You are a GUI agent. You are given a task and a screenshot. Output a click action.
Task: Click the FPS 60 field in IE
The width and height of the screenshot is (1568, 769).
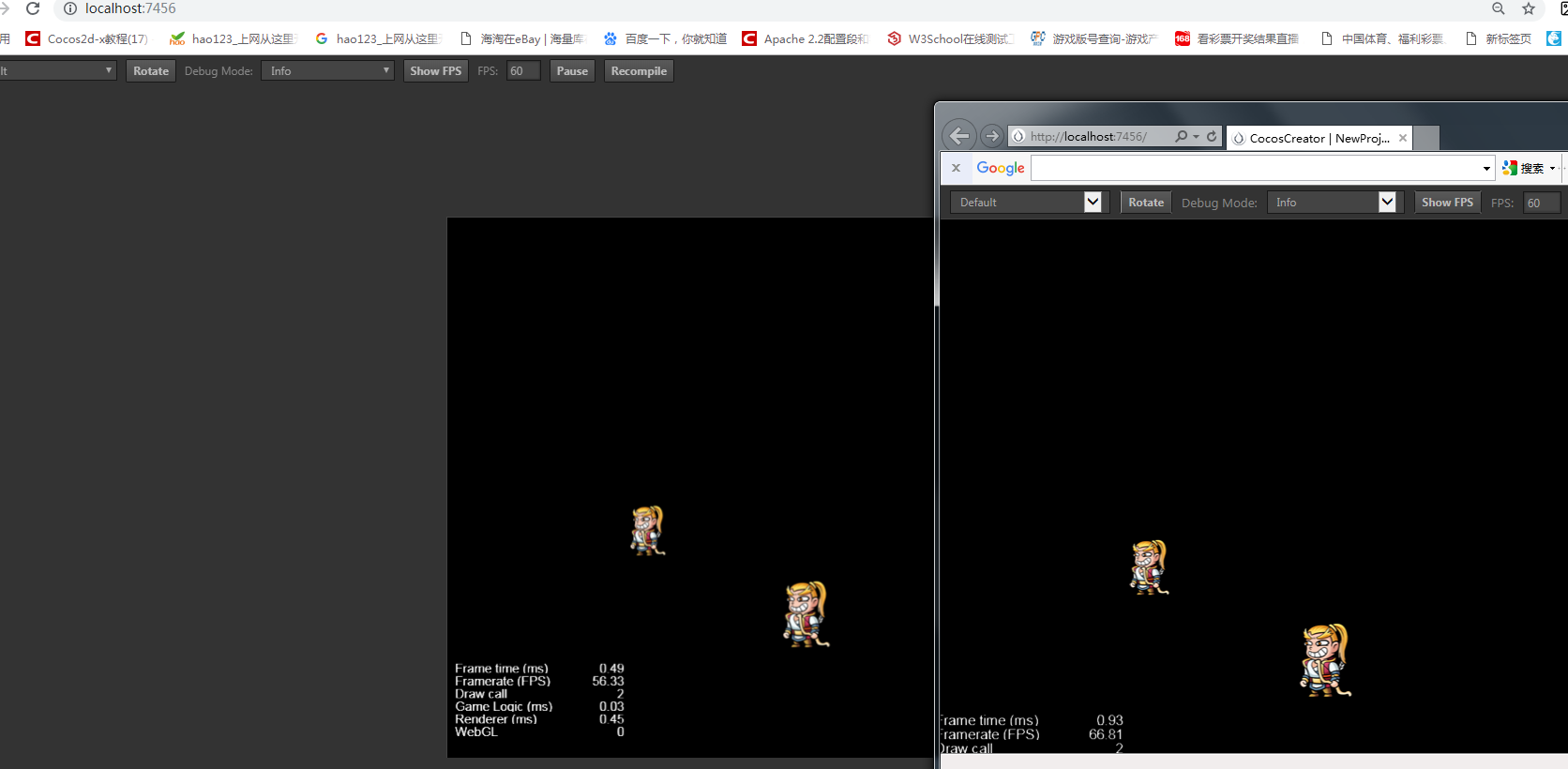[x=1542, y=203]
